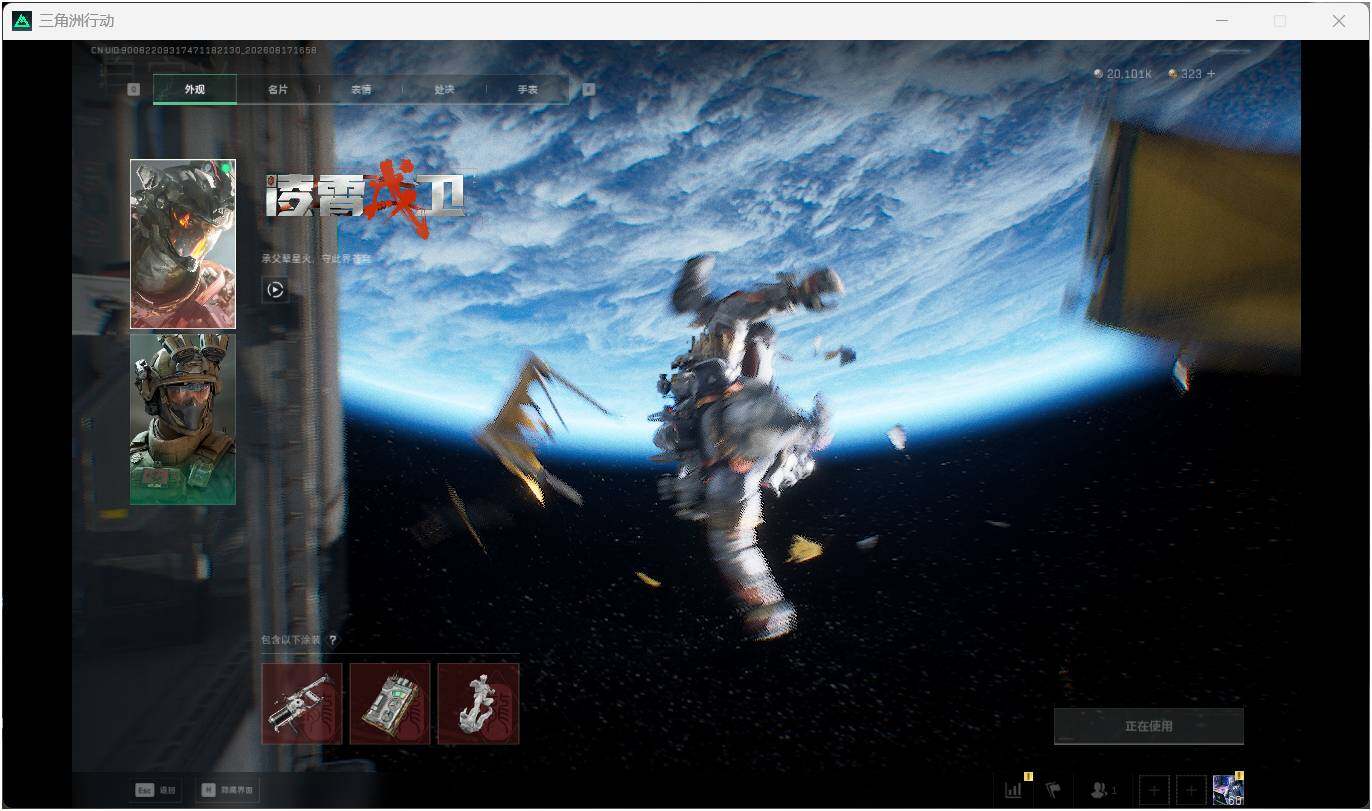Image resolution: width=1372 pixels, height=811 pixels.
Task: Select the 表情 tab
Action: pyautogui.click(x=361, y=89)
